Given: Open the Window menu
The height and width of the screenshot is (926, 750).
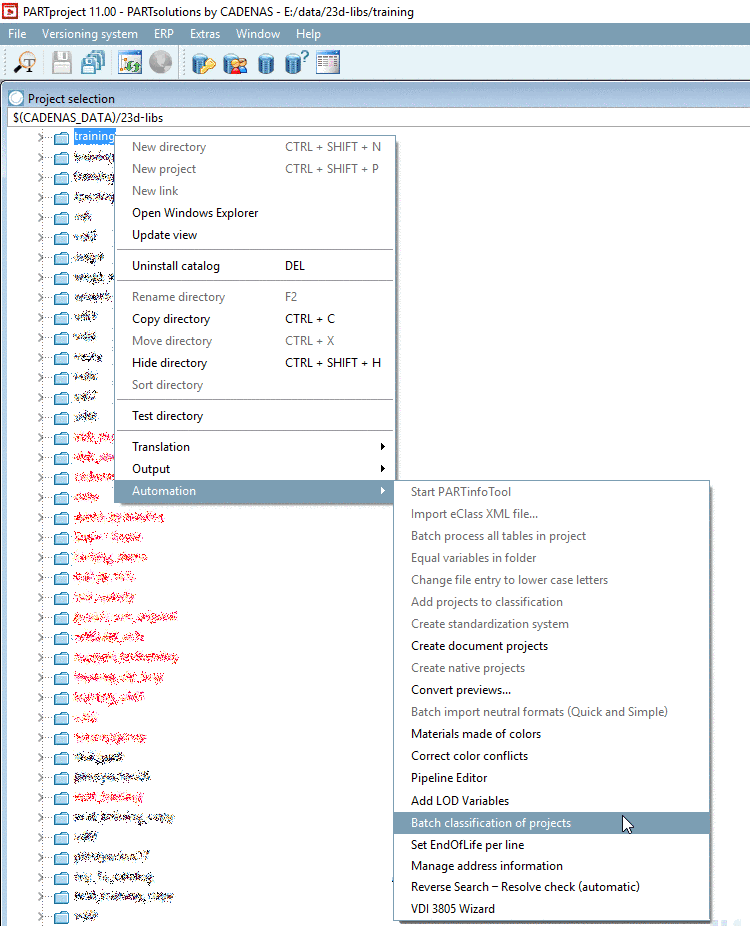Looking at the screenshot, I should (x=258, y=34).
